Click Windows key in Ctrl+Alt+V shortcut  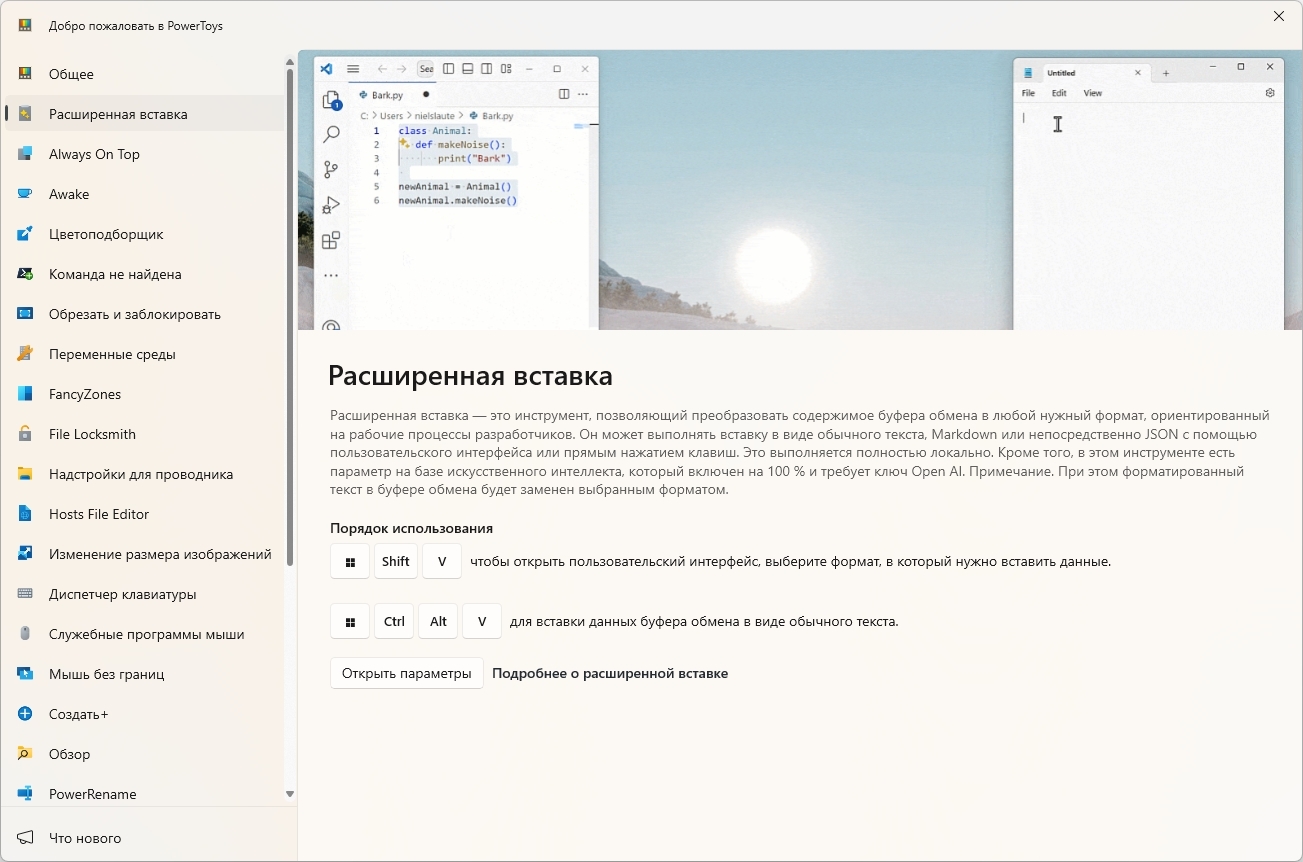point(350,621)
